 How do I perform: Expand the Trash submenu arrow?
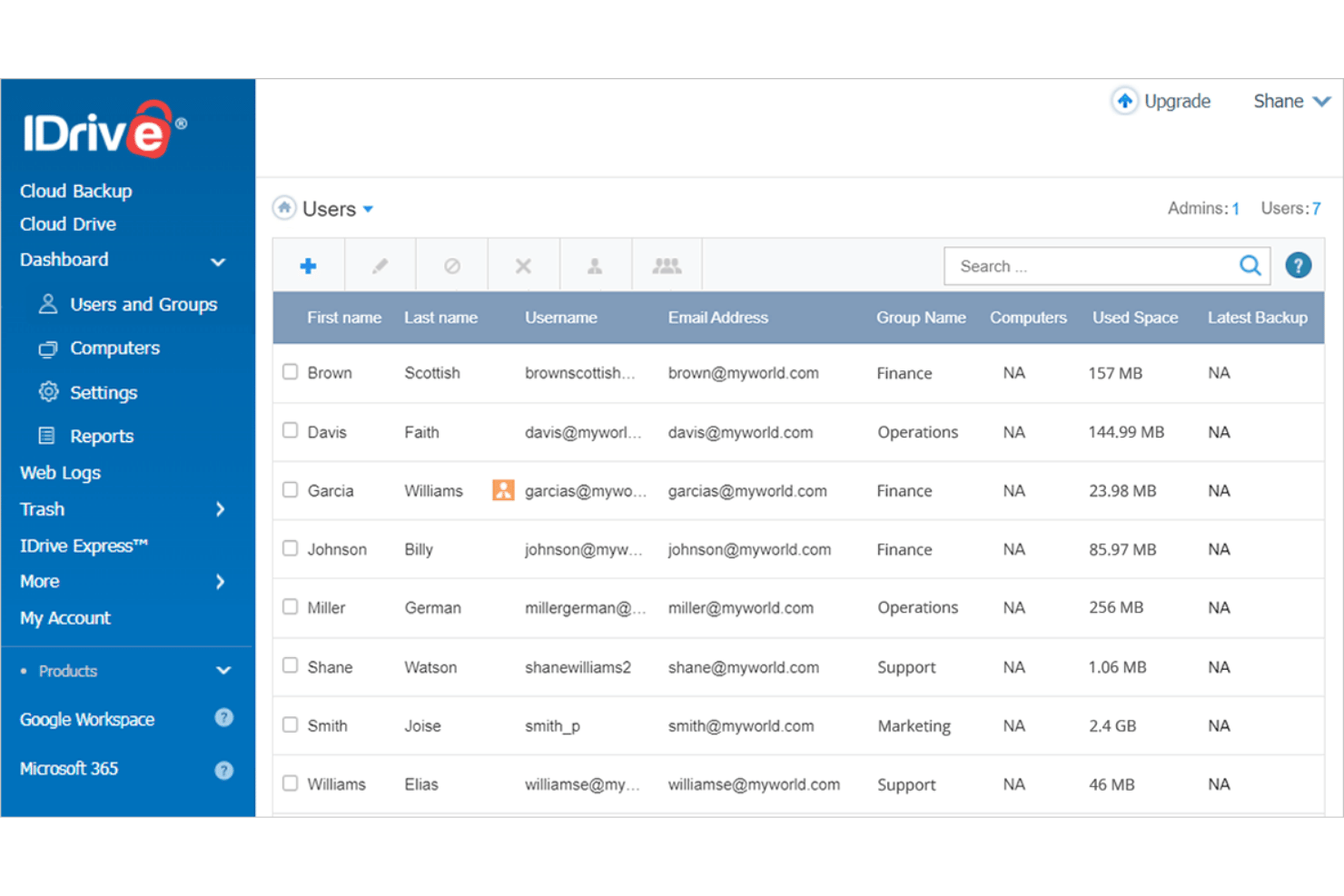(221, 509)
